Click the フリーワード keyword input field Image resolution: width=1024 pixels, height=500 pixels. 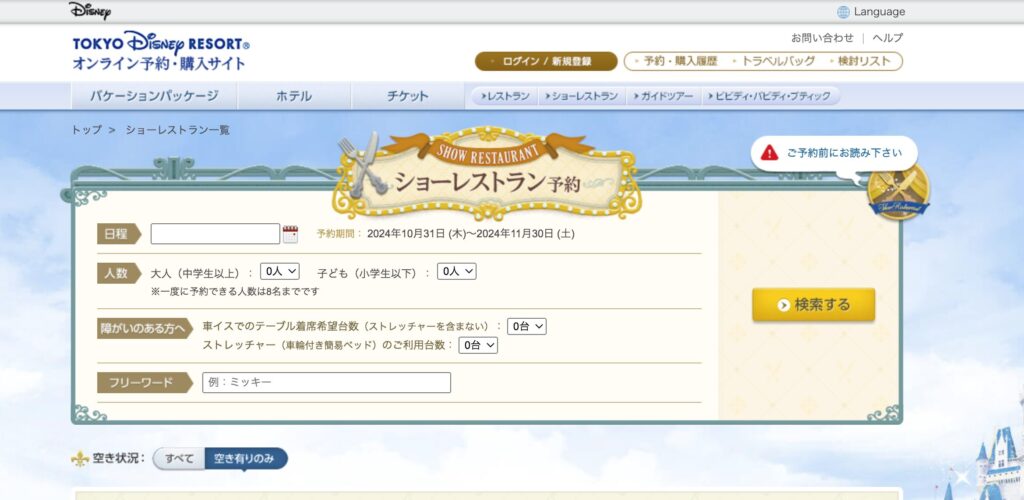click(x=326, y=383)
